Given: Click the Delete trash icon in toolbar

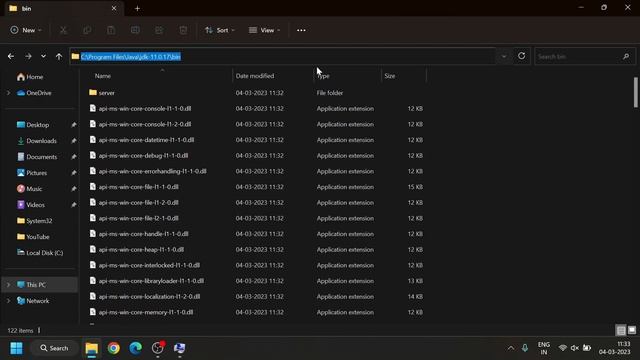Looking at the screenshot, I should [183, 30].
